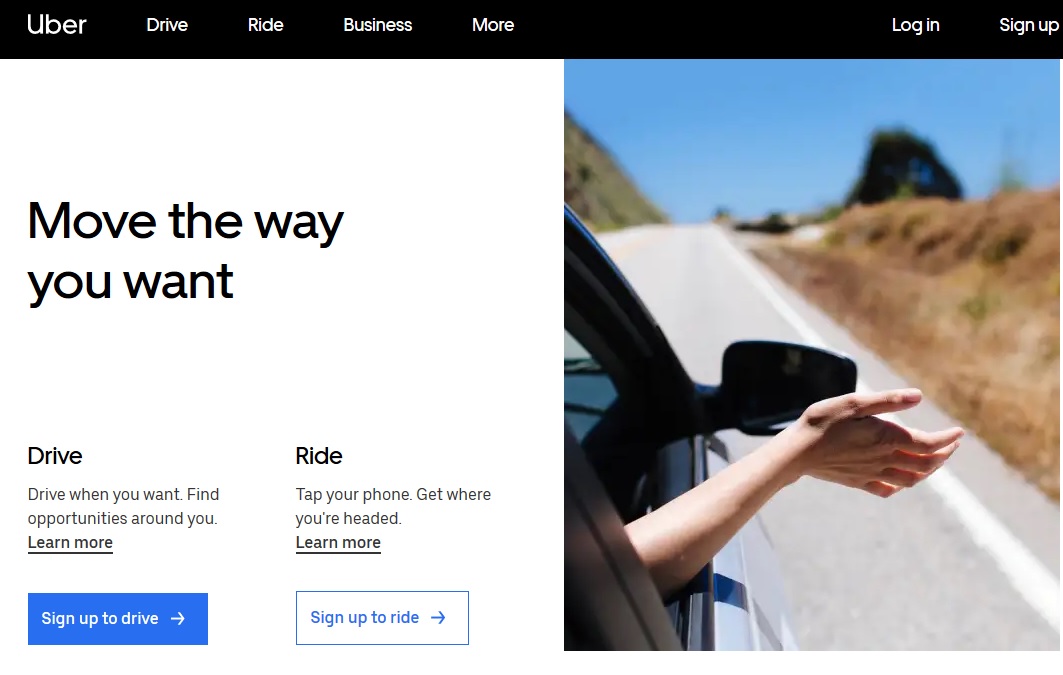Open the Business menu in the navigation bar

click(x=378, y=25)
